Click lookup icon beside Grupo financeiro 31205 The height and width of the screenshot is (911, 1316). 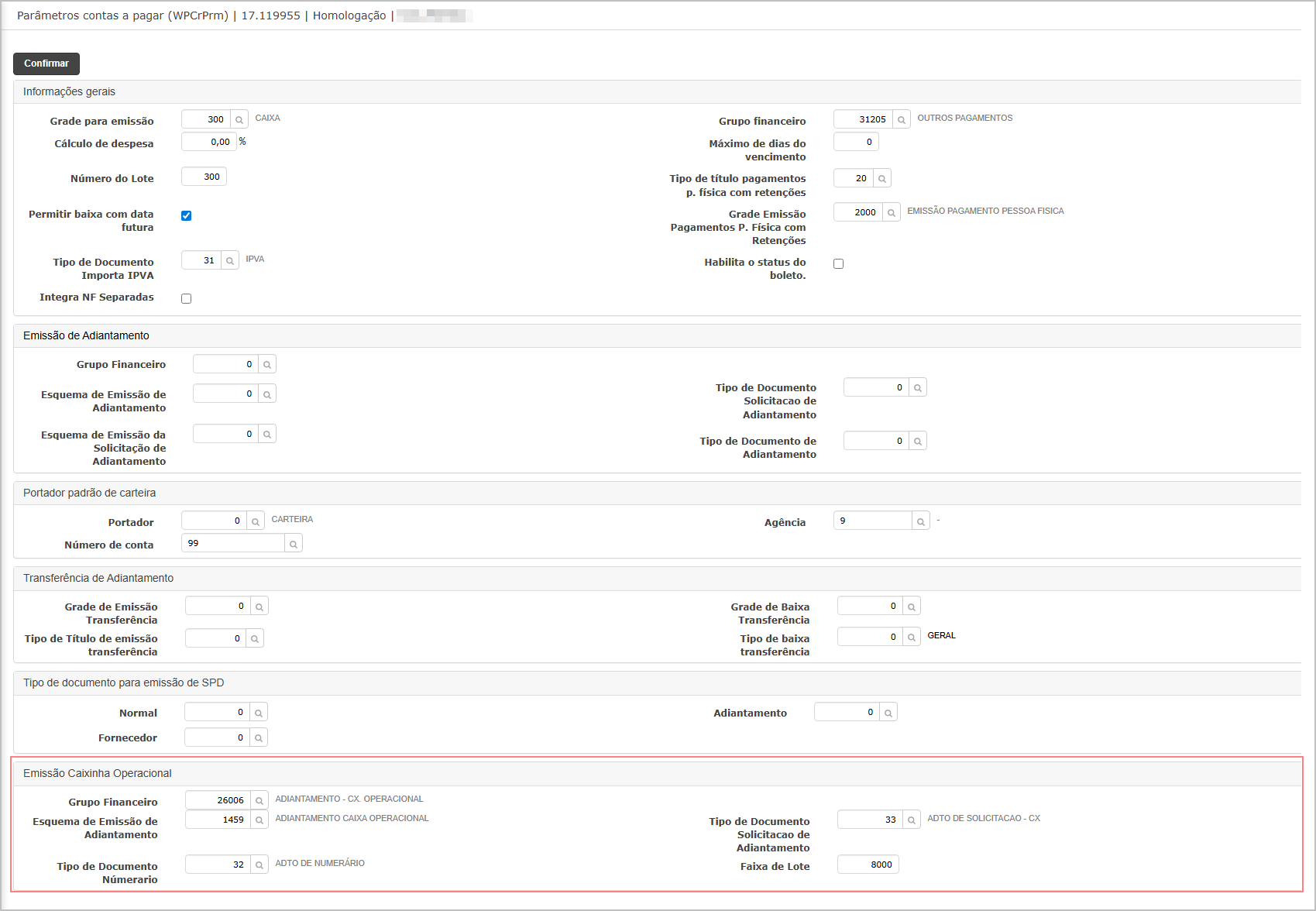(x=901, y=119)
